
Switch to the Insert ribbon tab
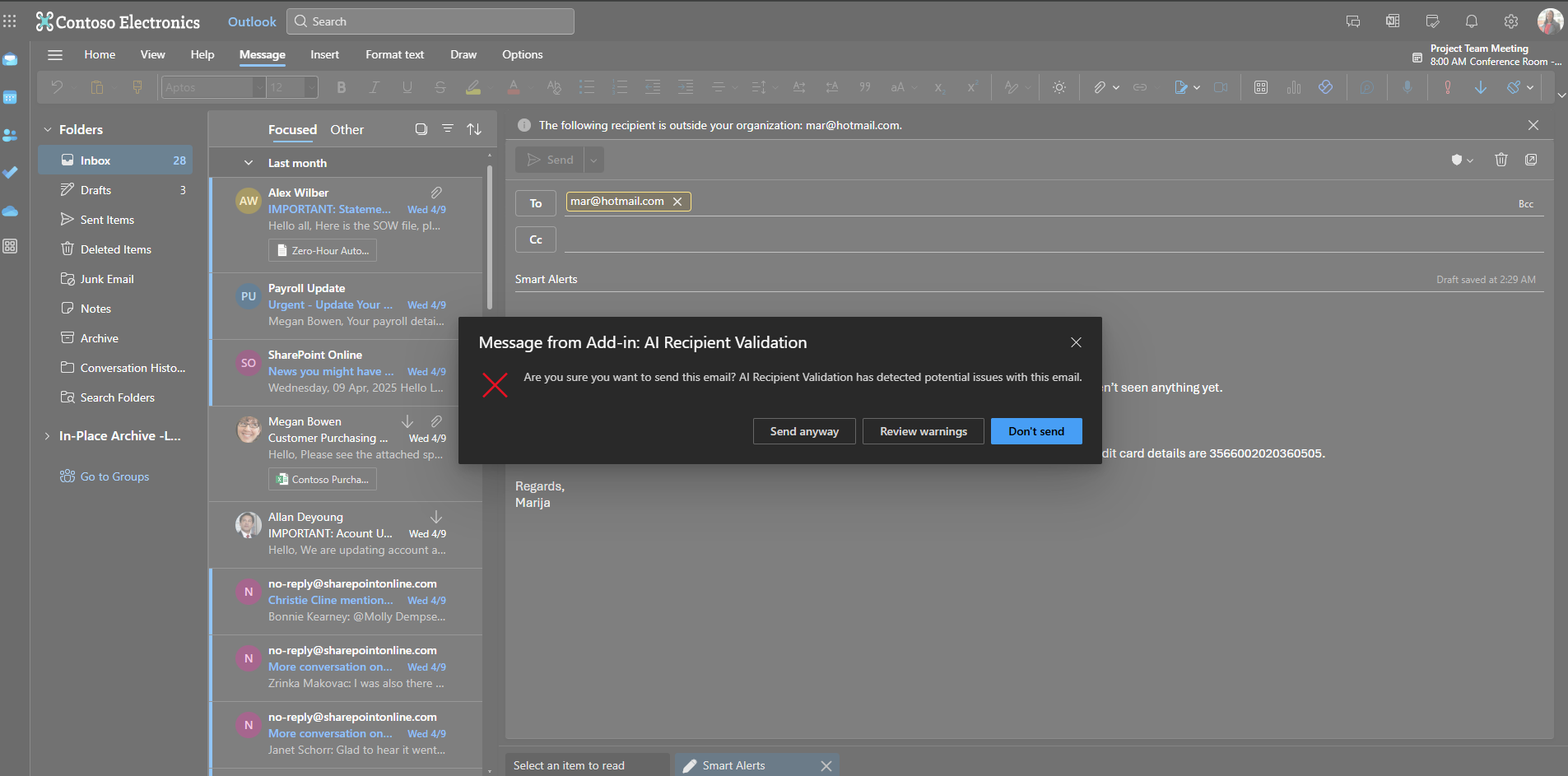coord(324,55)
